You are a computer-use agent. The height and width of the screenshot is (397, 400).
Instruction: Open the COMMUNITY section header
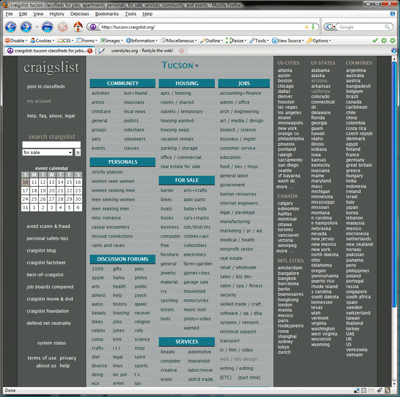[122, 83]
